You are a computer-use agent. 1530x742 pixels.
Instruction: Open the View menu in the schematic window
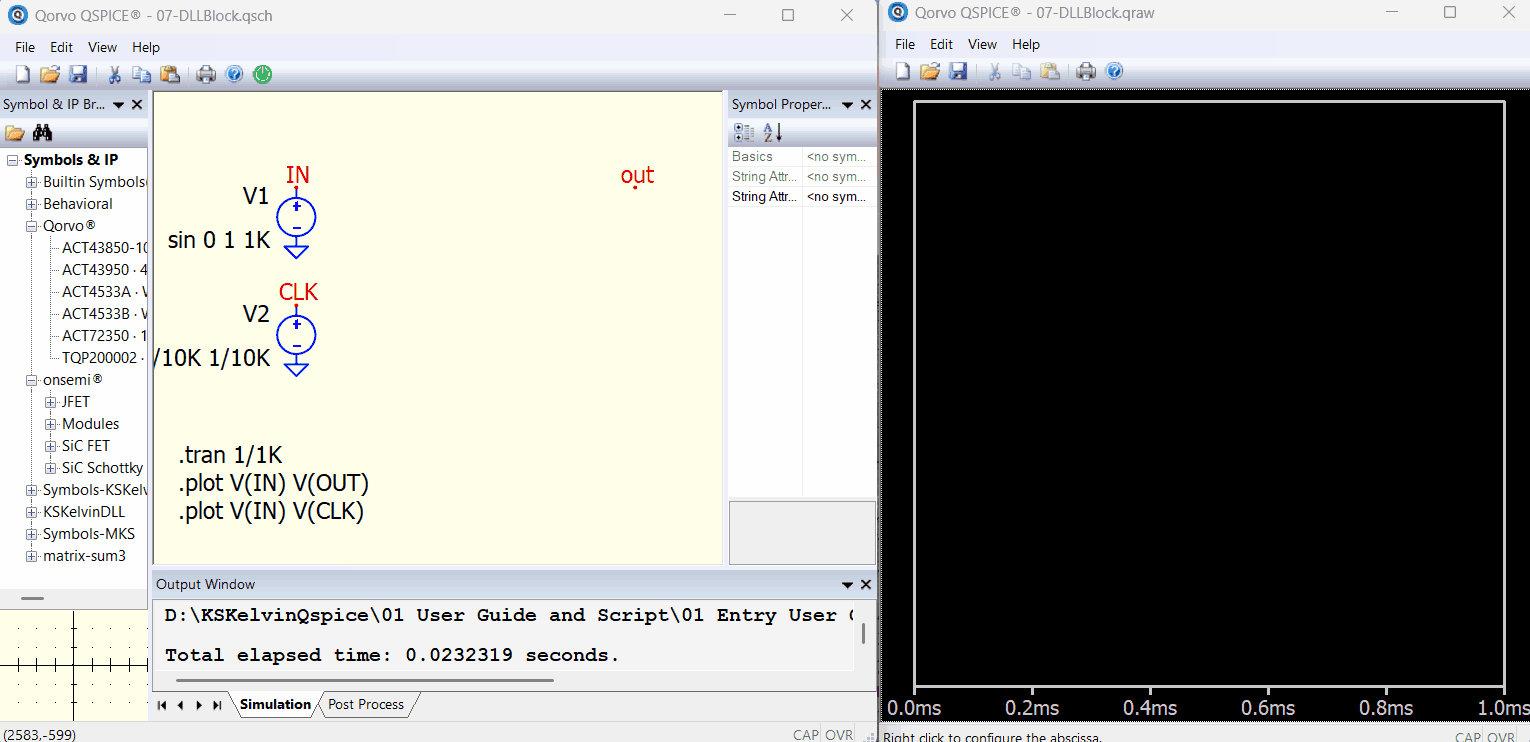point(102,47)
